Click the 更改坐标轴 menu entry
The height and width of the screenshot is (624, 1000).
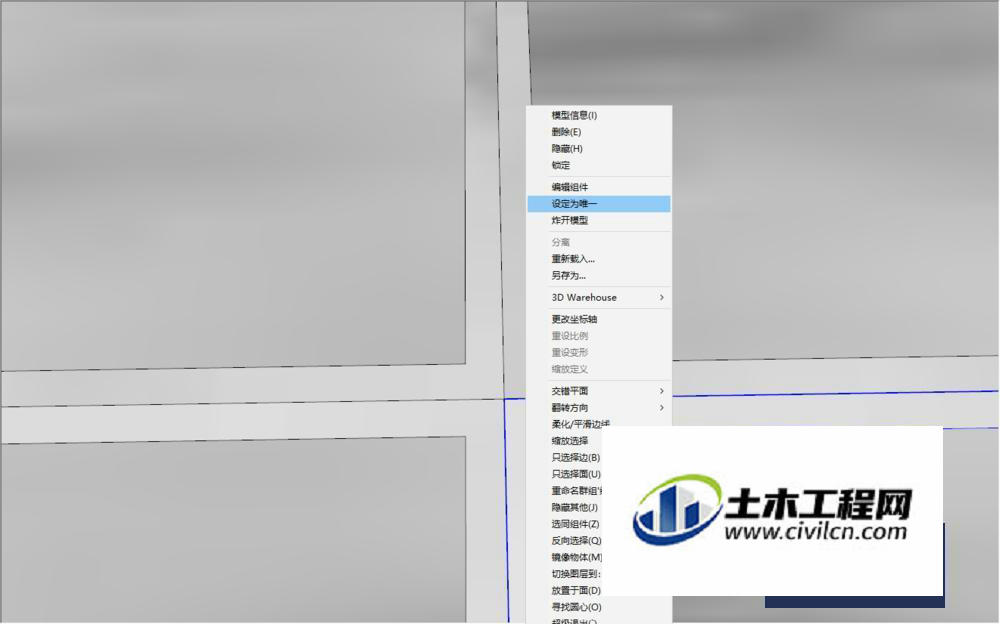pos(599,319)
